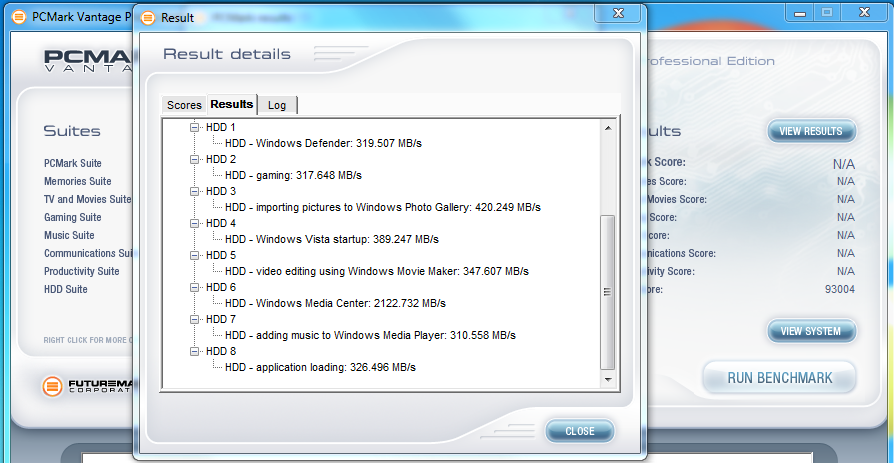Maximize the PCMark Vantage window

[x=827, y=14]
